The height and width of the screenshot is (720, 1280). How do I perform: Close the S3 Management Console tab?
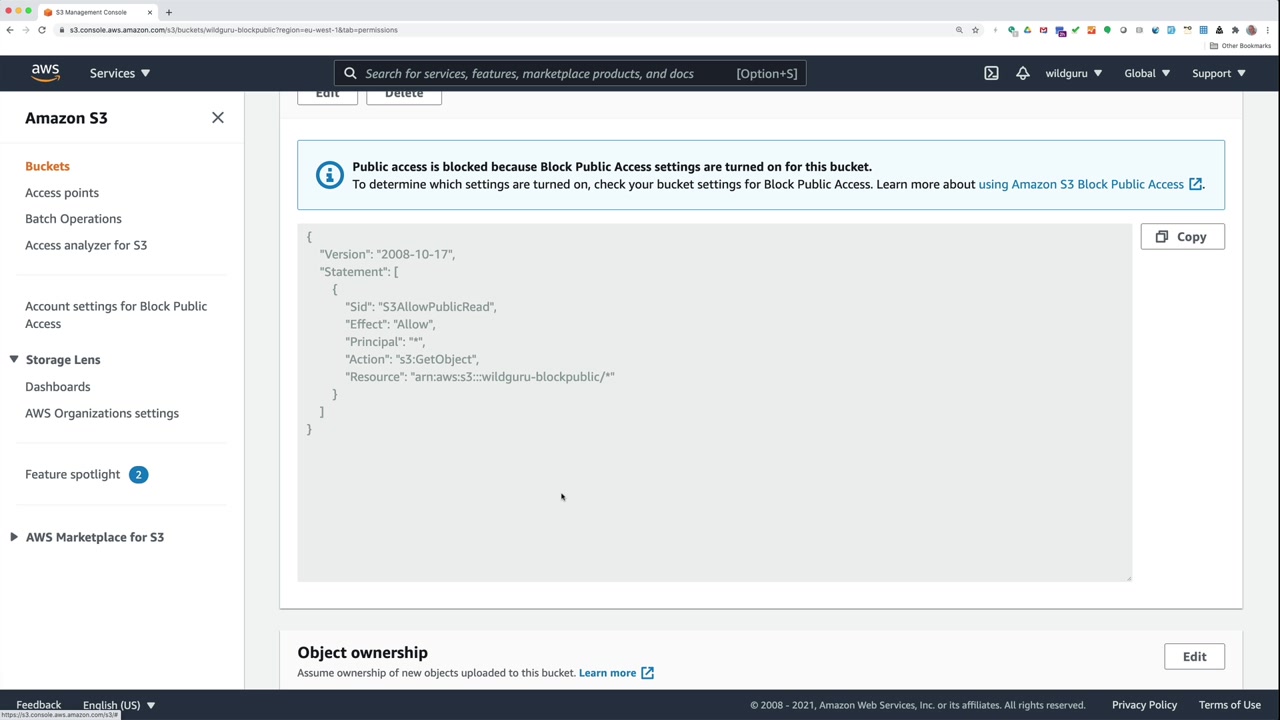(x=150, y=12)
